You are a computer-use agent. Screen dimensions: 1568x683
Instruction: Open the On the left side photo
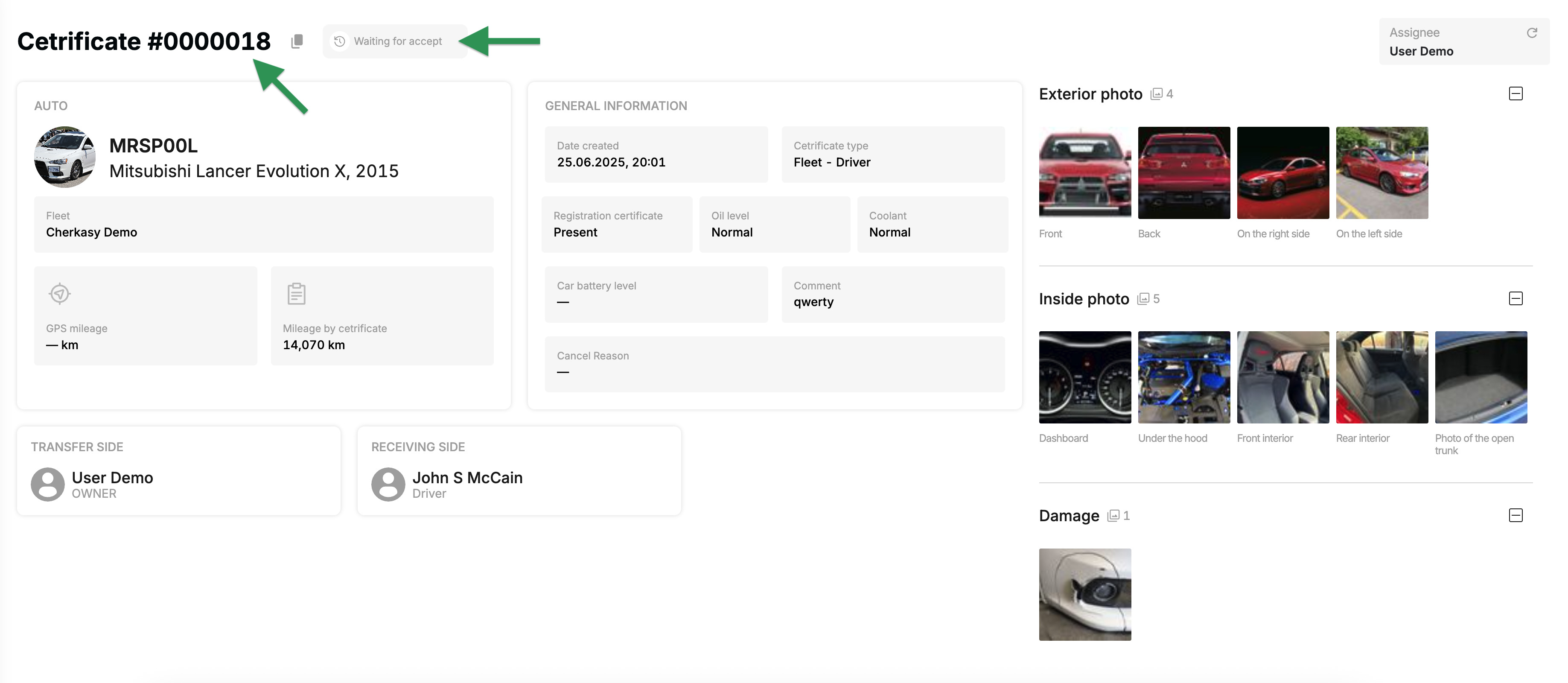click(x=1382, y=172)
